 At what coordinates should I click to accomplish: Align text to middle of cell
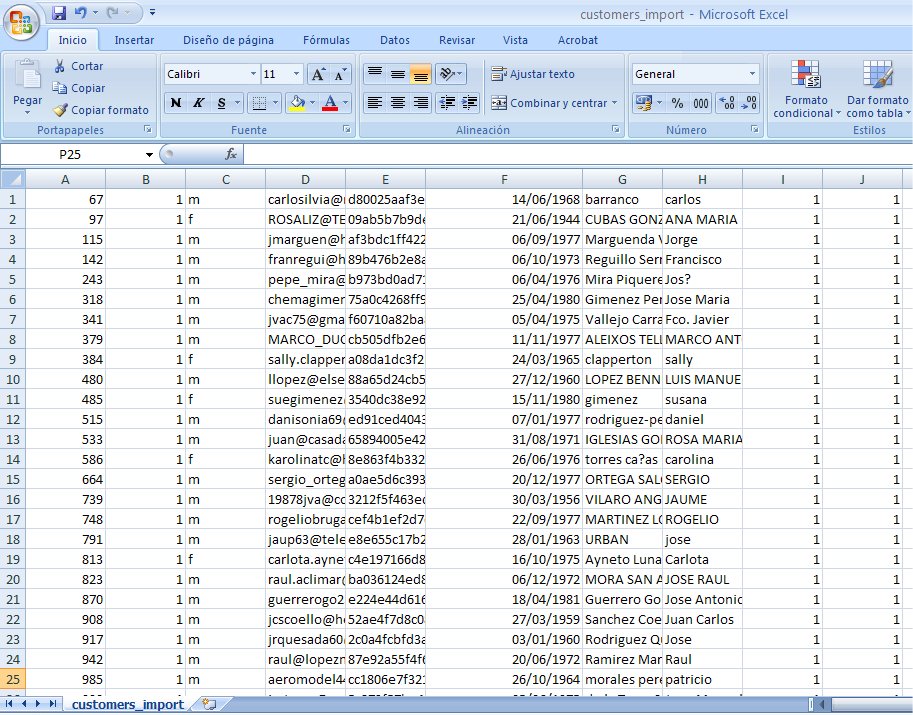point(398,74)
